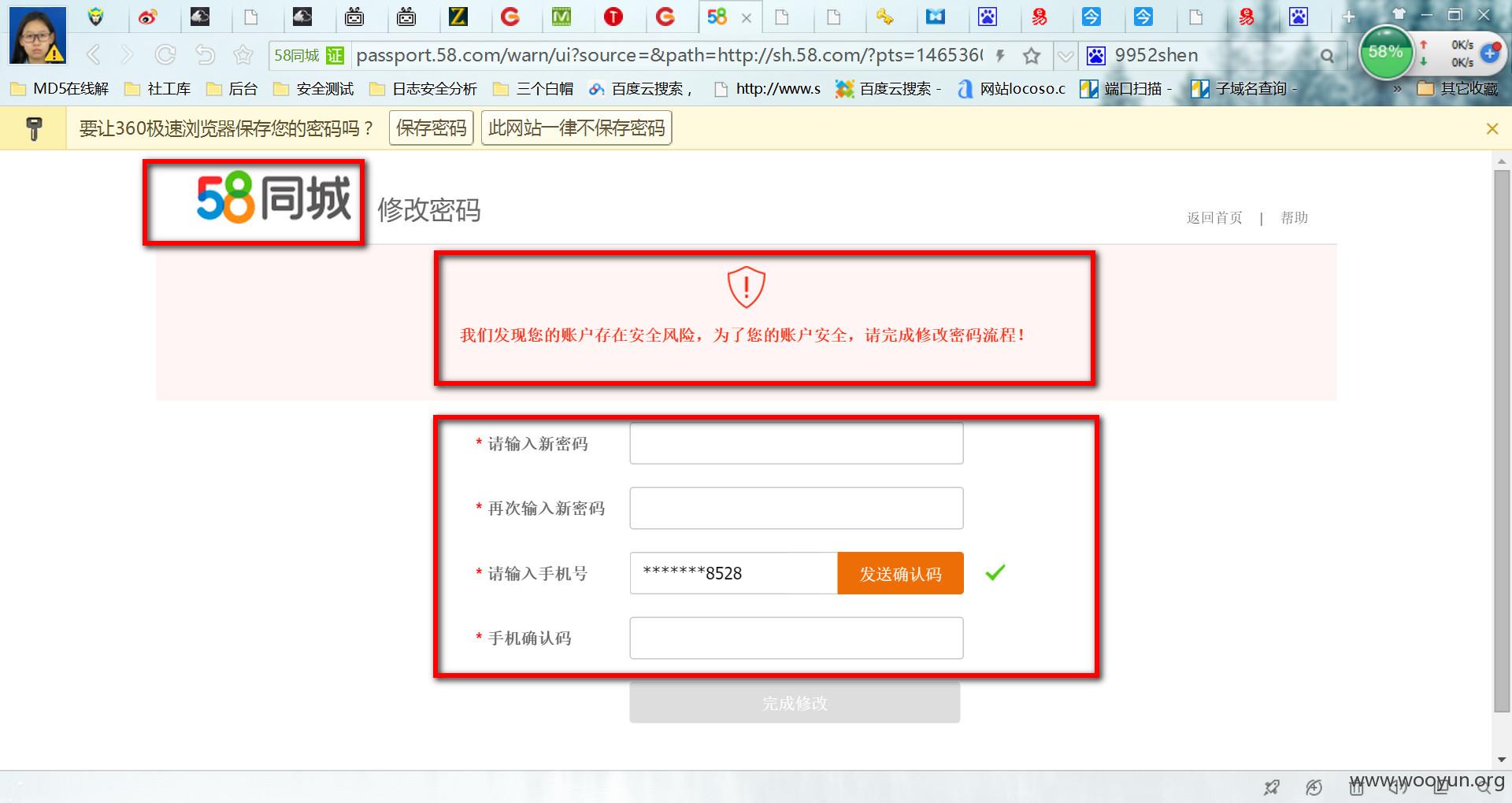Click 此网站一律不保存密码 button
The image size is (1512, 803).
click(x=576, y=128)
